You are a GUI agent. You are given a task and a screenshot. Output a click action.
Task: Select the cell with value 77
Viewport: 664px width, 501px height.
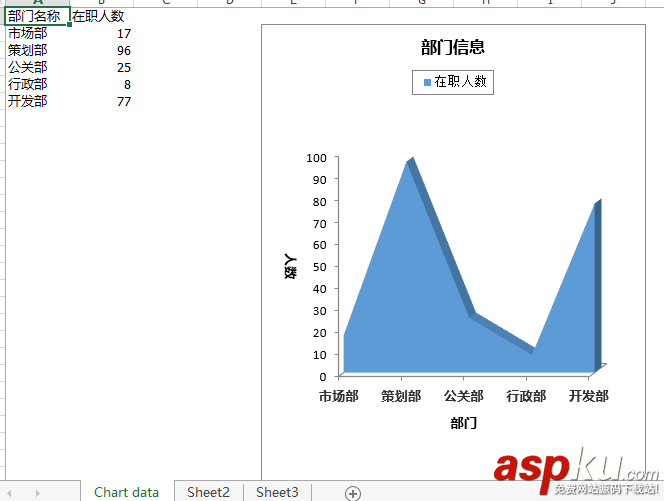(102, 101)
